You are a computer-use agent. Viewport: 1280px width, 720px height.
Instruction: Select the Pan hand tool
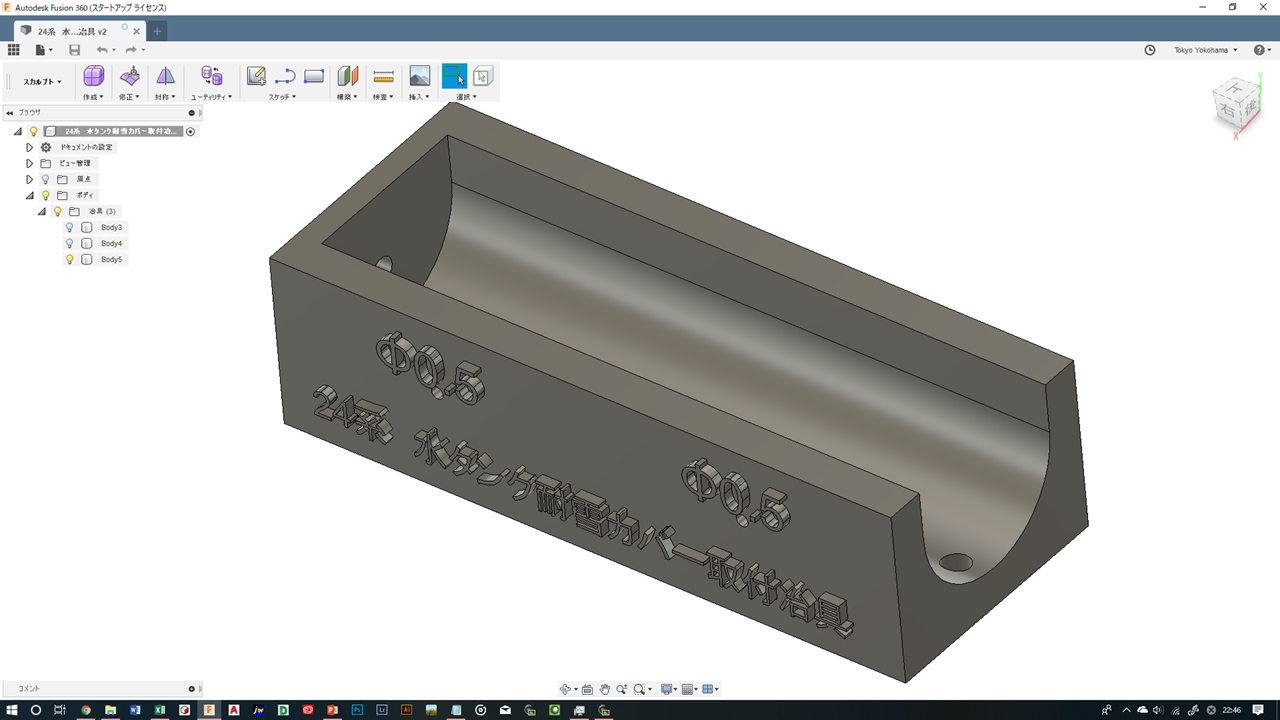pyautogui.click(x=605, y=689)
